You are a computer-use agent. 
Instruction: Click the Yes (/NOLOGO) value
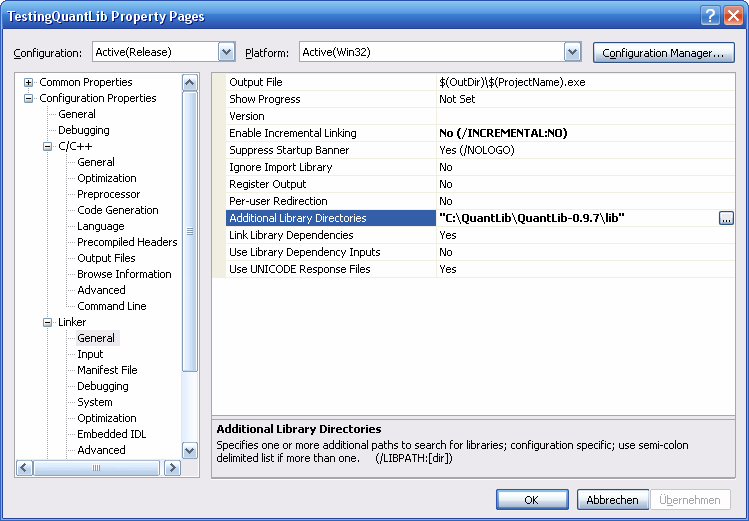(x=477, y=150)
